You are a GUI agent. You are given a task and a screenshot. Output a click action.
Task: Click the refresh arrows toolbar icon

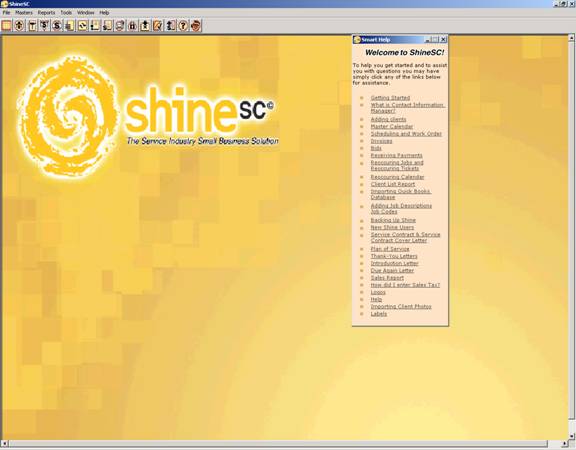click(x=83, y=26)
